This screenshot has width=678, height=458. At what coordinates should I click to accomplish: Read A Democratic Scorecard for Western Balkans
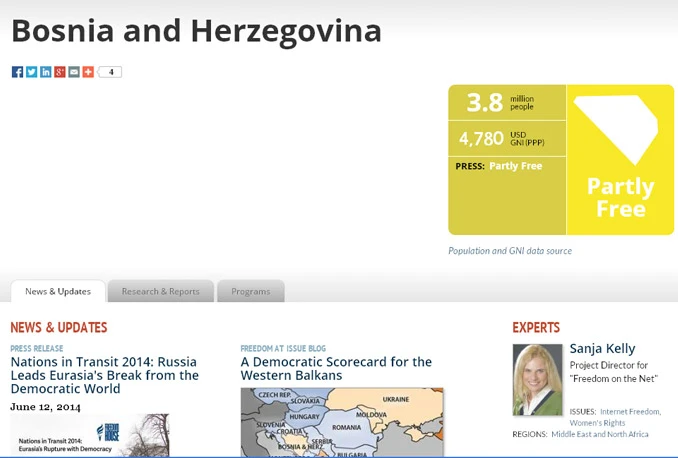click(x=336, y=368)
